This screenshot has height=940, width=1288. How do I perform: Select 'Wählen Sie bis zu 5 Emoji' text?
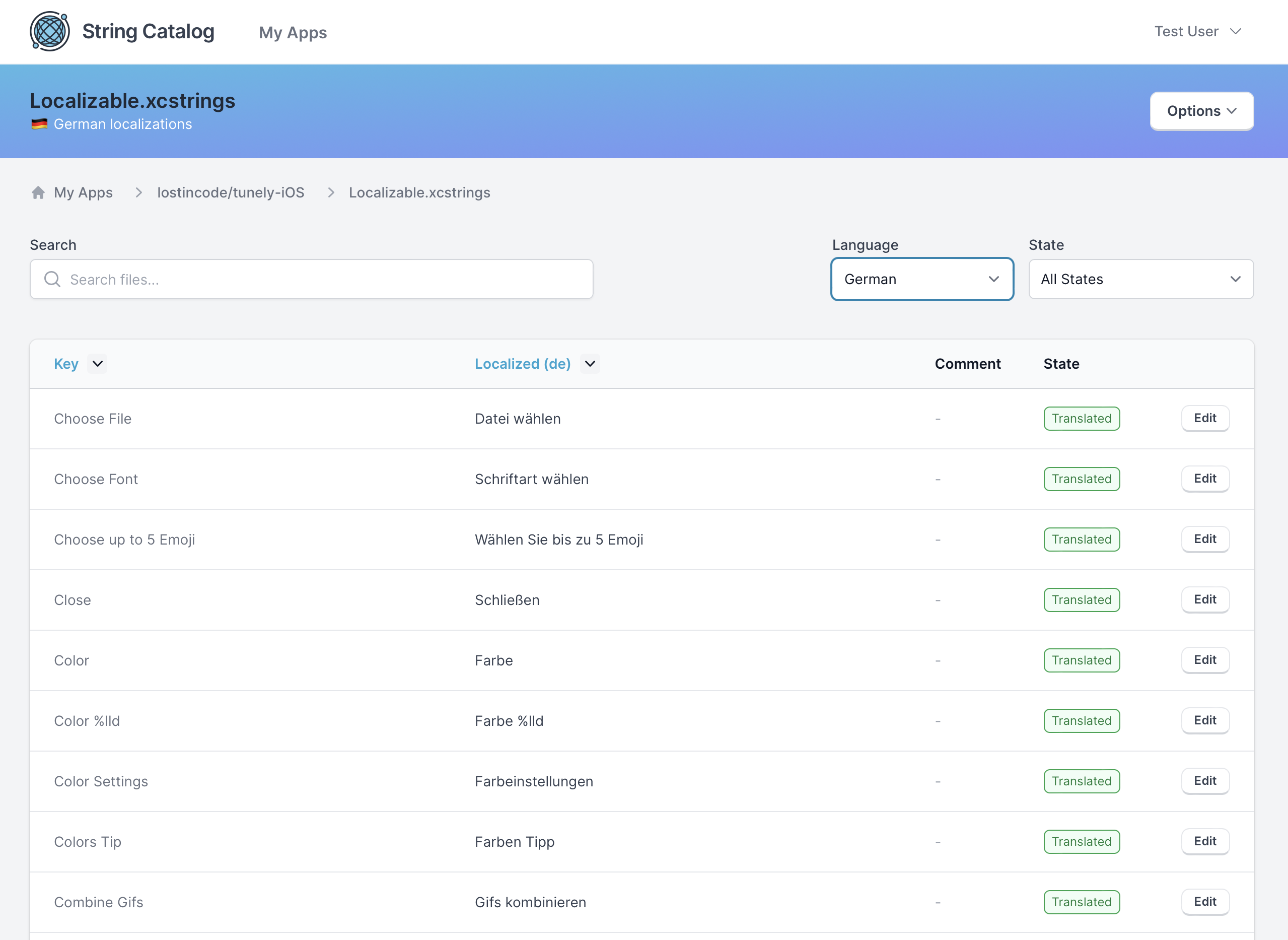click(x=559, y=540)
